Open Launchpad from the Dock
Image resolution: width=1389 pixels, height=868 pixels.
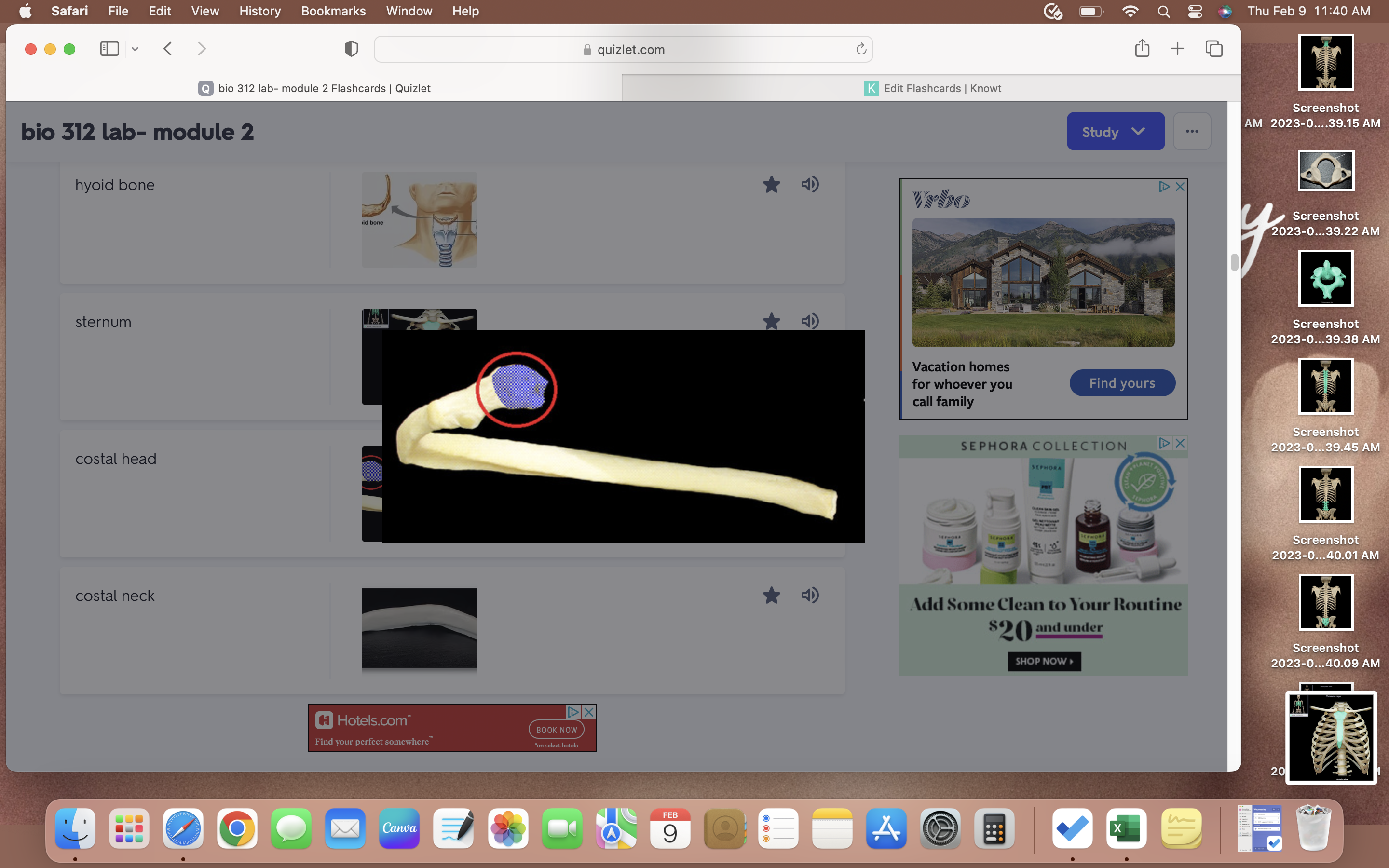click(129, 828)
